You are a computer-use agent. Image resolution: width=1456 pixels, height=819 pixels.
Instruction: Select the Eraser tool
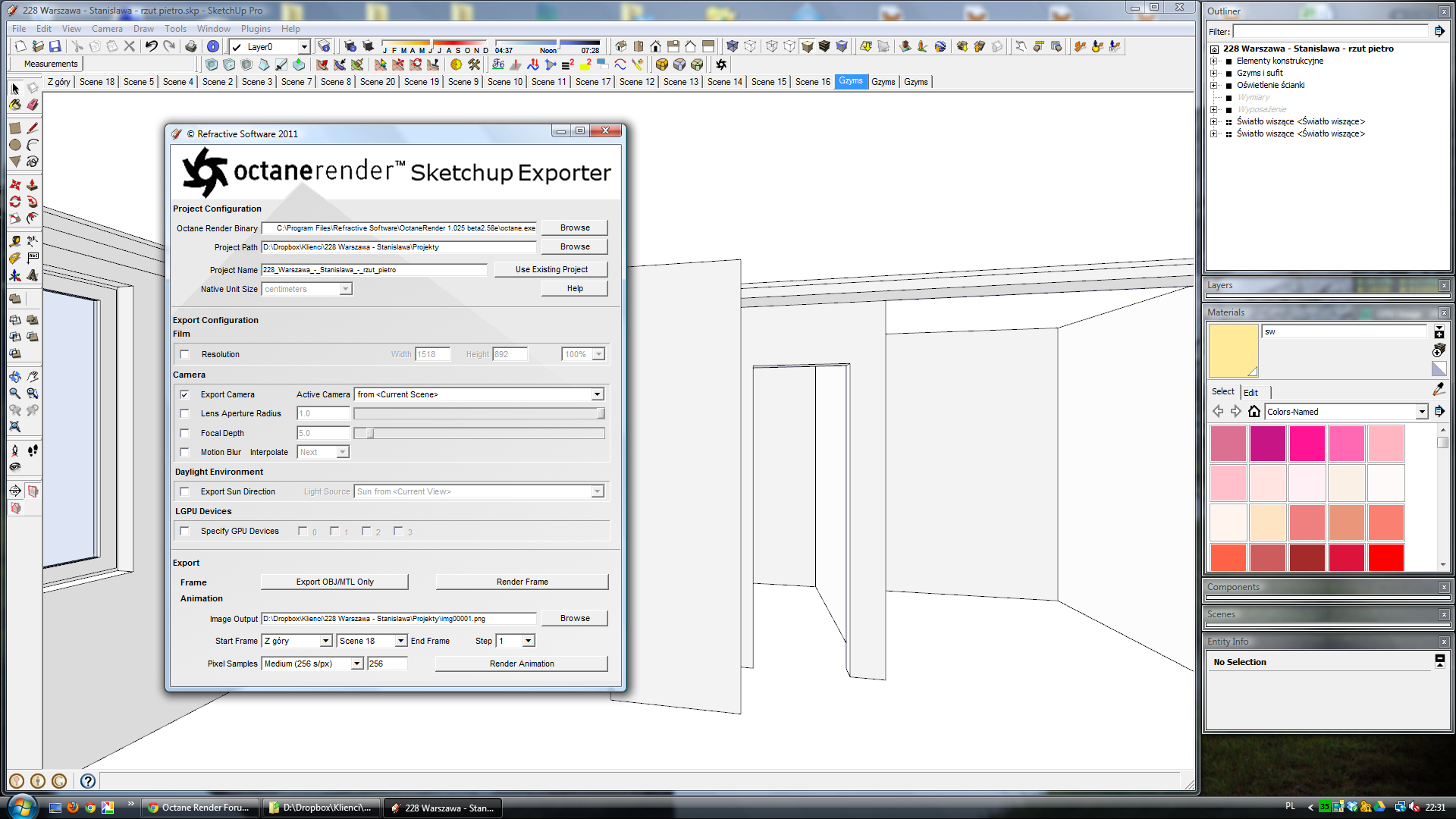click(33, 105)
